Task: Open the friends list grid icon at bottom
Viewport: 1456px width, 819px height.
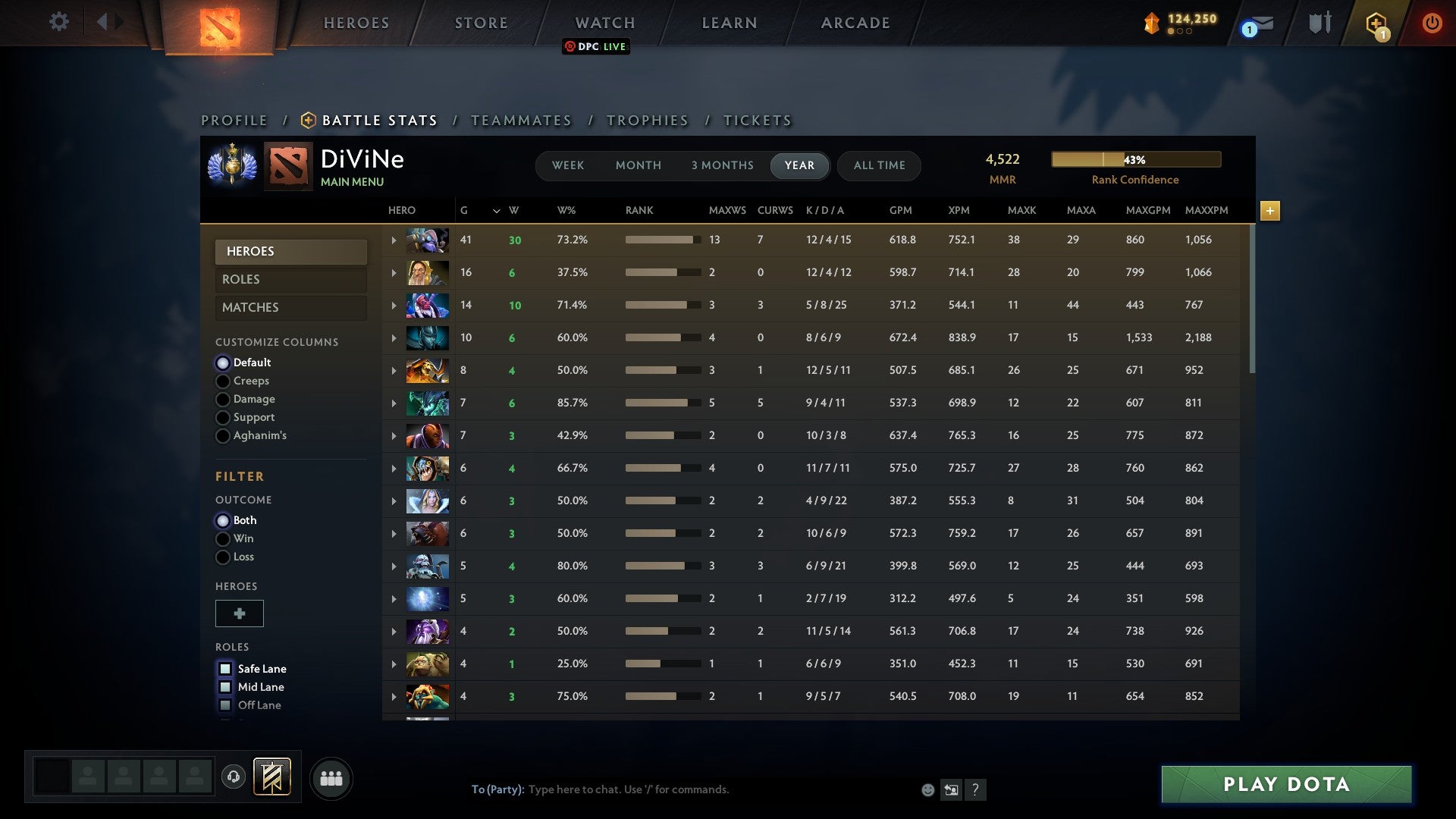Action: point(331,778)
